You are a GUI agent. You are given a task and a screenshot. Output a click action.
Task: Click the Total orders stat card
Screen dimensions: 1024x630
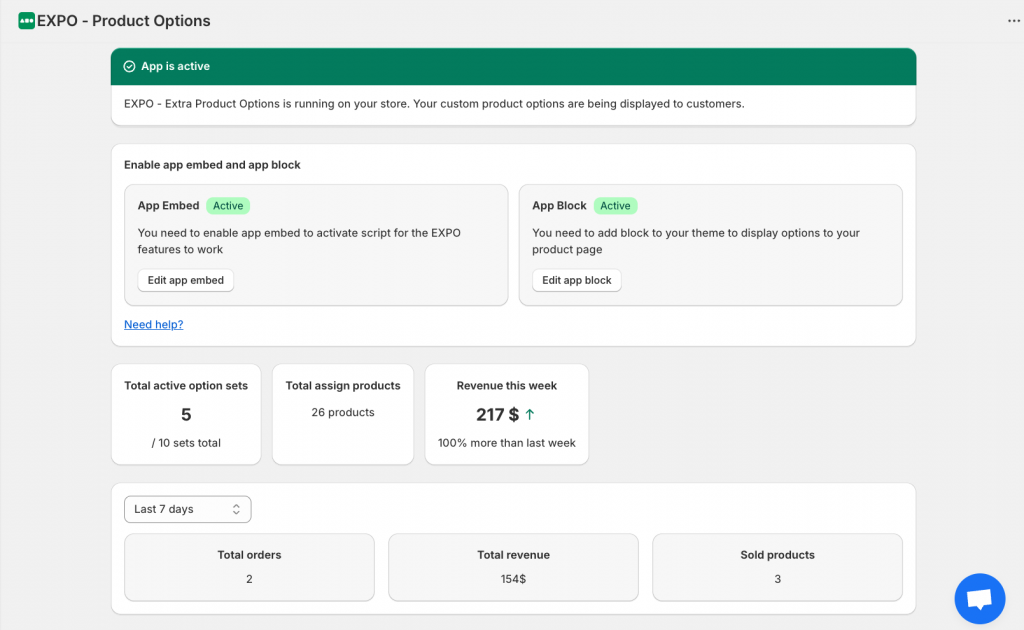[249, 567]
